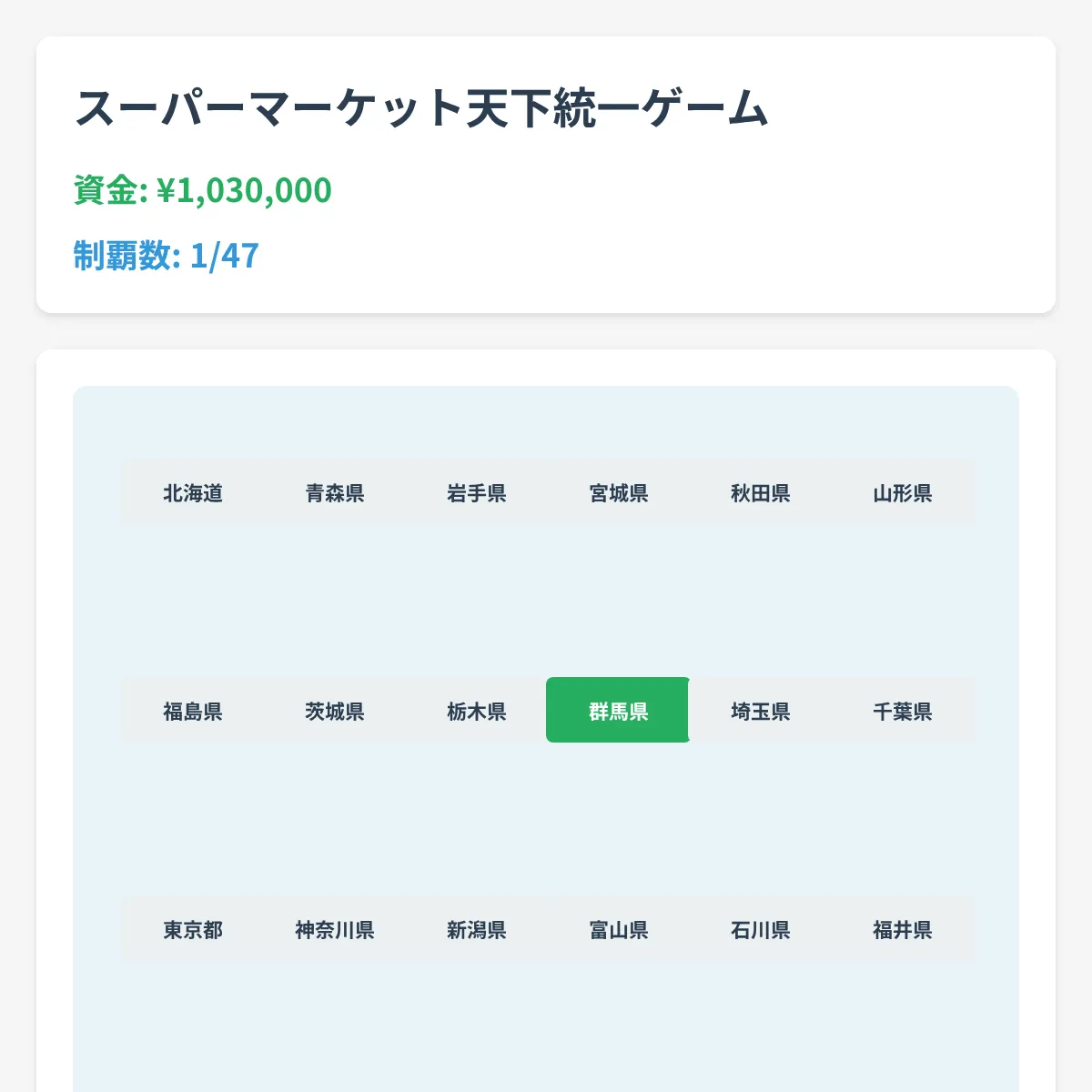Click the 石川県 prefecture button
This screenshot has width=1092, height=1092.
759,930
